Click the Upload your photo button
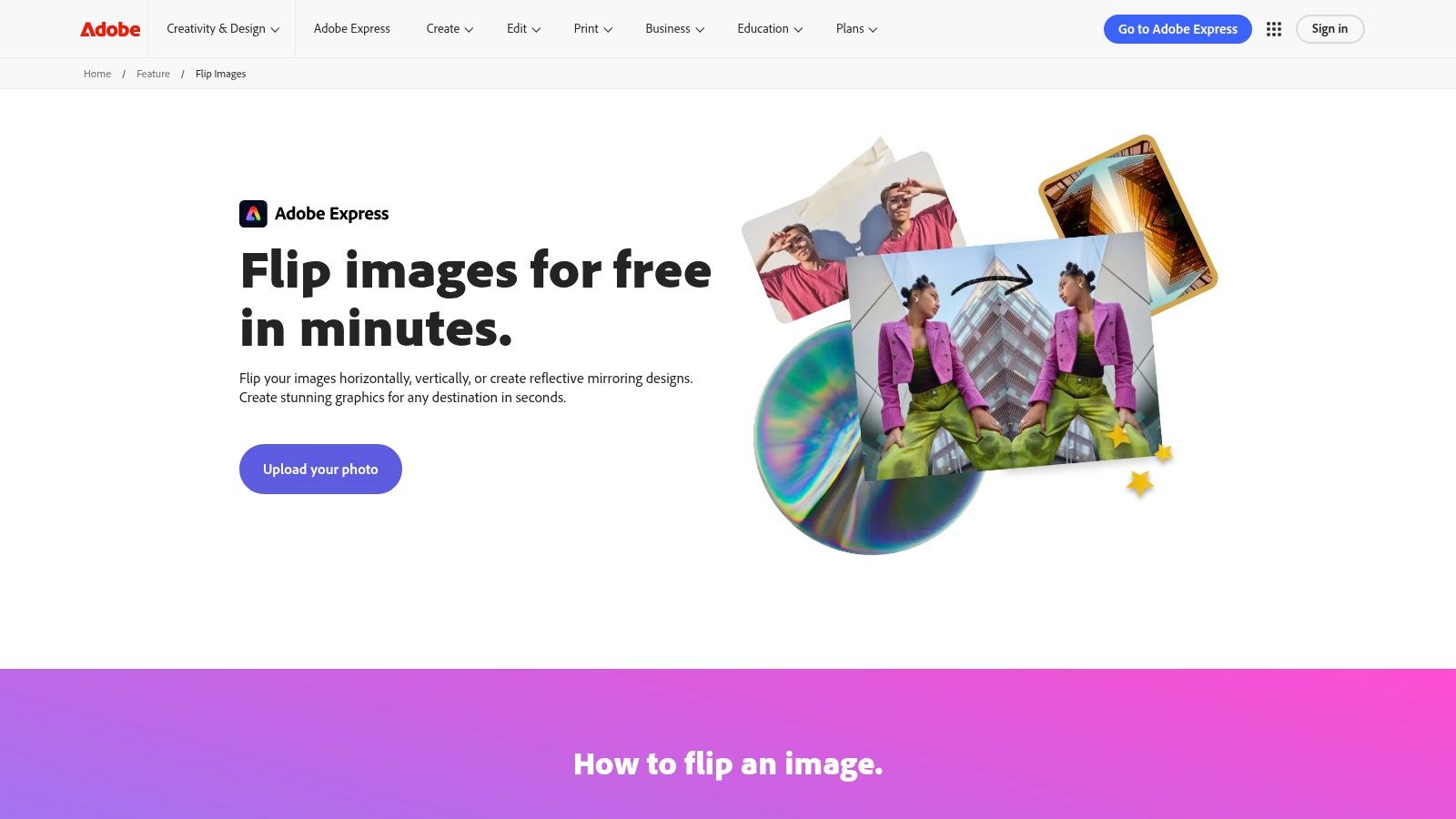 pyautogui.click(x=320, y=470)
